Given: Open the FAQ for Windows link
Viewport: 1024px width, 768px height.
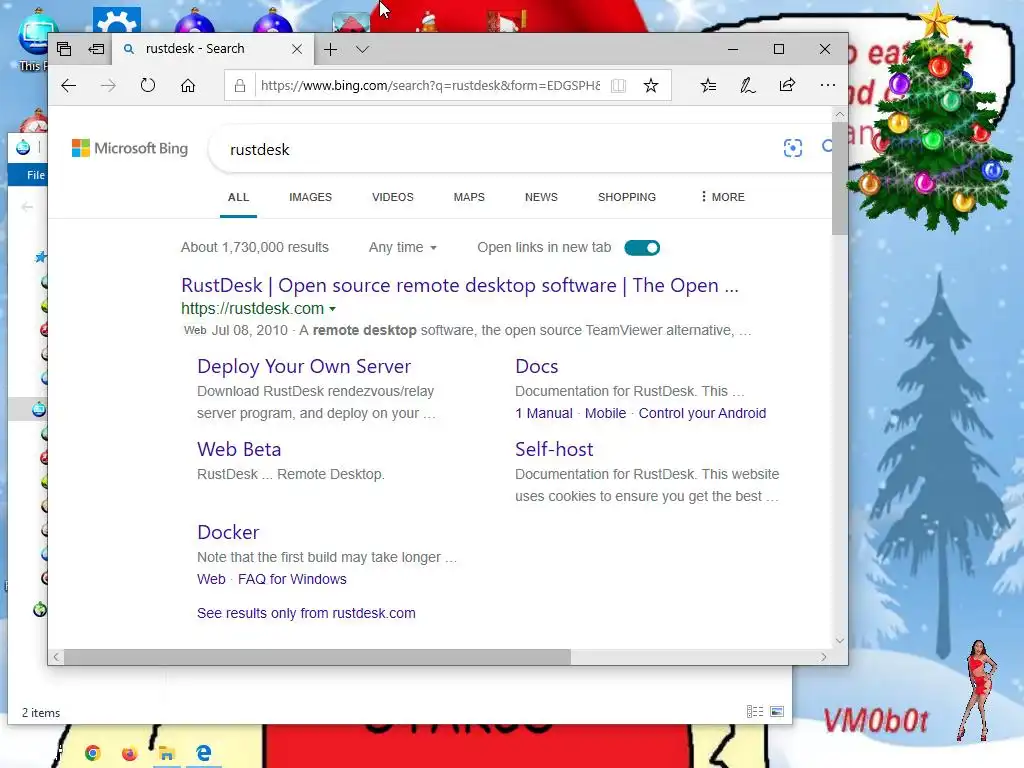Looking at the screenshot, I should click(292, 579).
